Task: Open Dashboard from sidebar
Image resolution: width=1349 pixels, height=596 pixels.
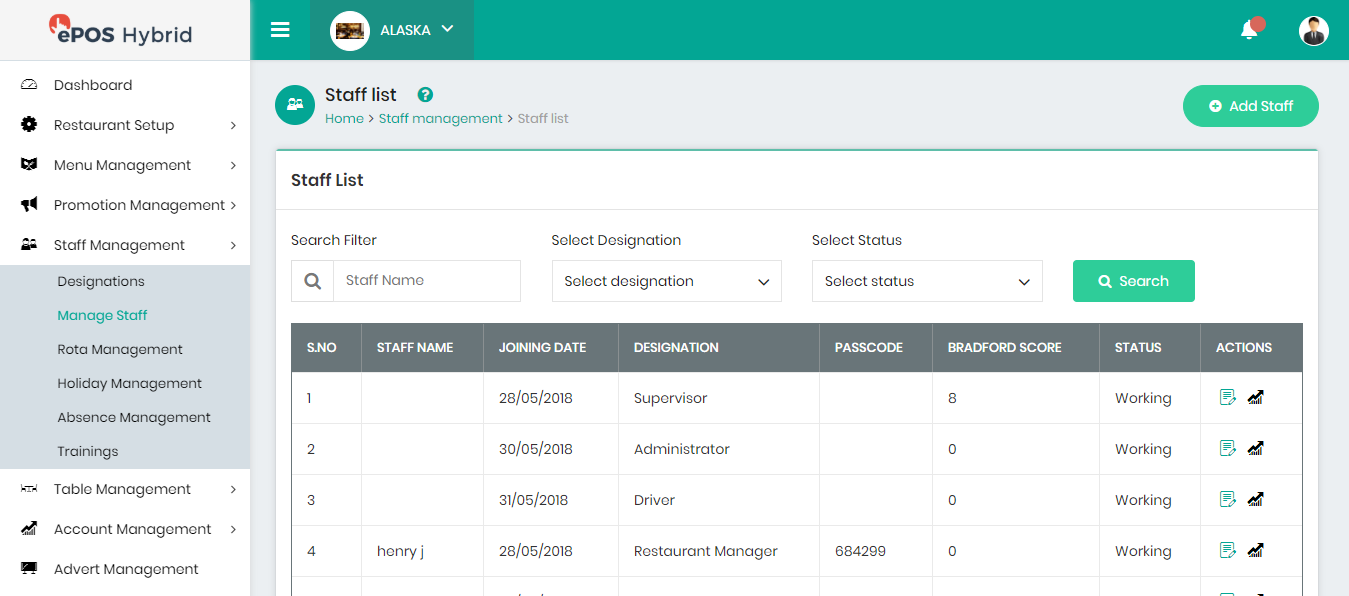Action: 93,85
